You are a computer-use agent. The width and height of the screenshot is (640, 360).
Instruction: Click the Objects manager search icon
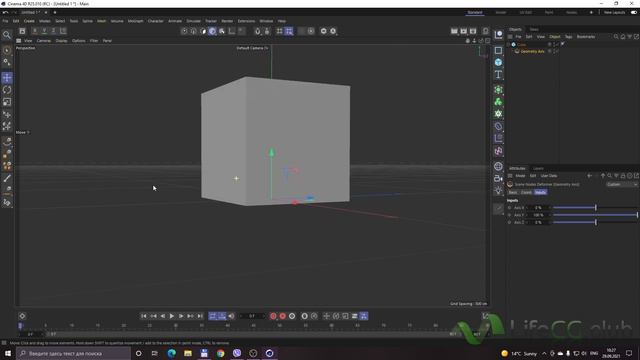tap(616, 37)
